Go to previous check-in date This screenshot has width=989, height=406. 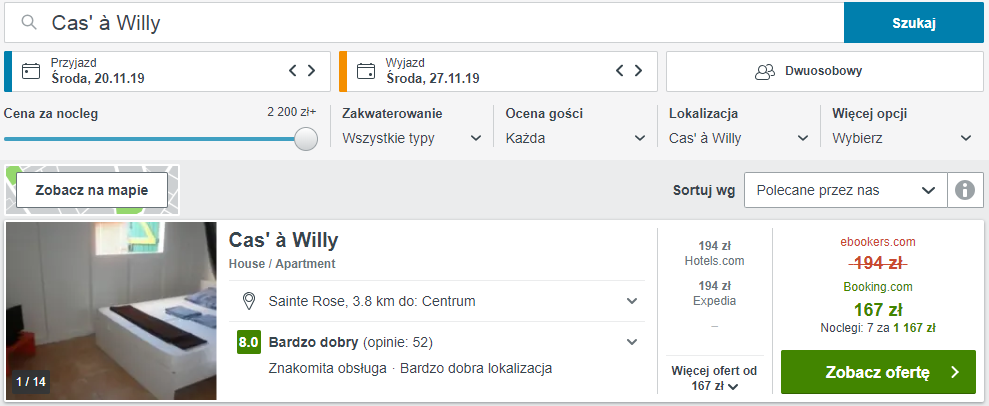coord(293,71)
